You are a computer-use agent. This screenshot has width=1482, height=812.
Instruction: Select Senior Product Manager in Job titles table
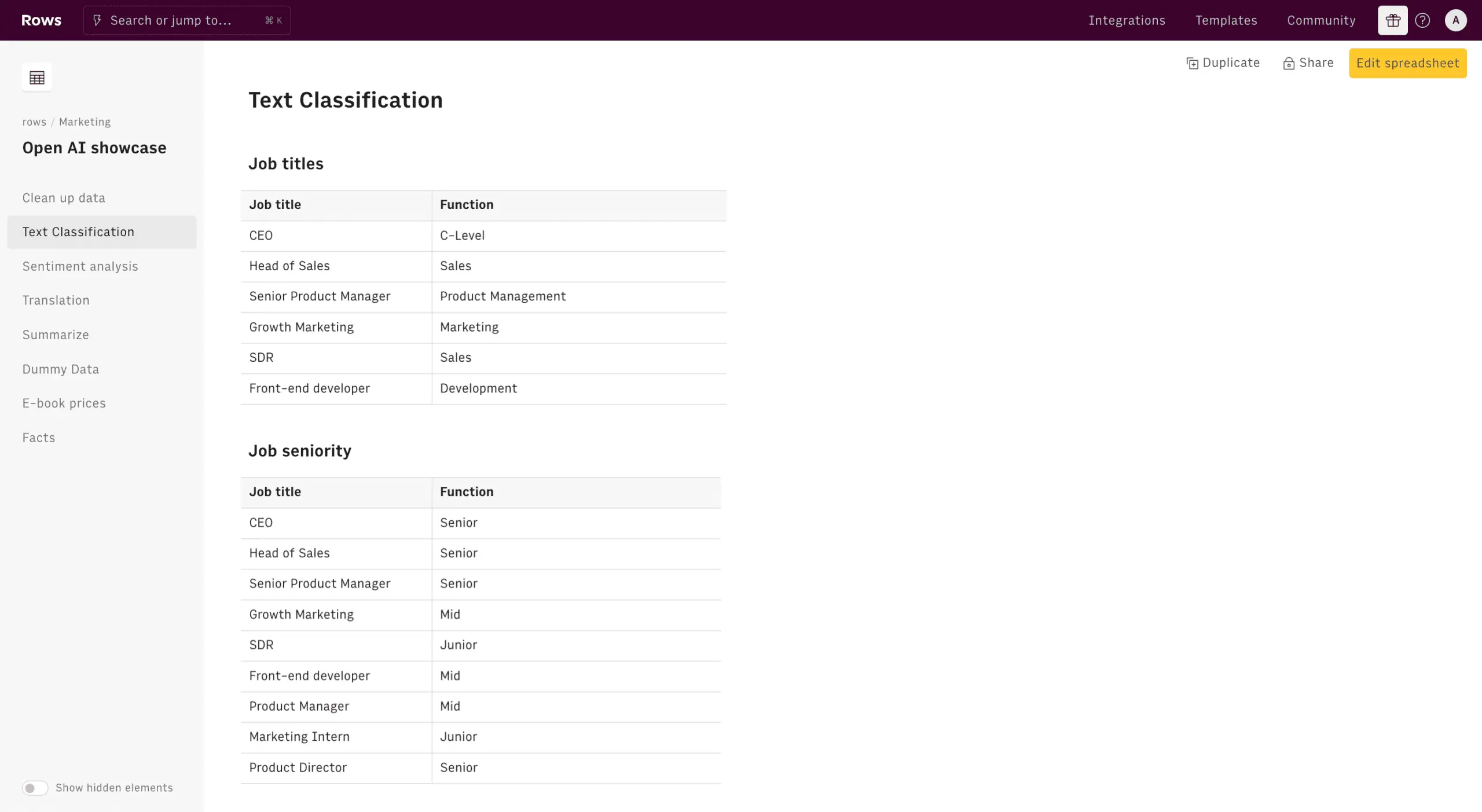coord(336,296)
